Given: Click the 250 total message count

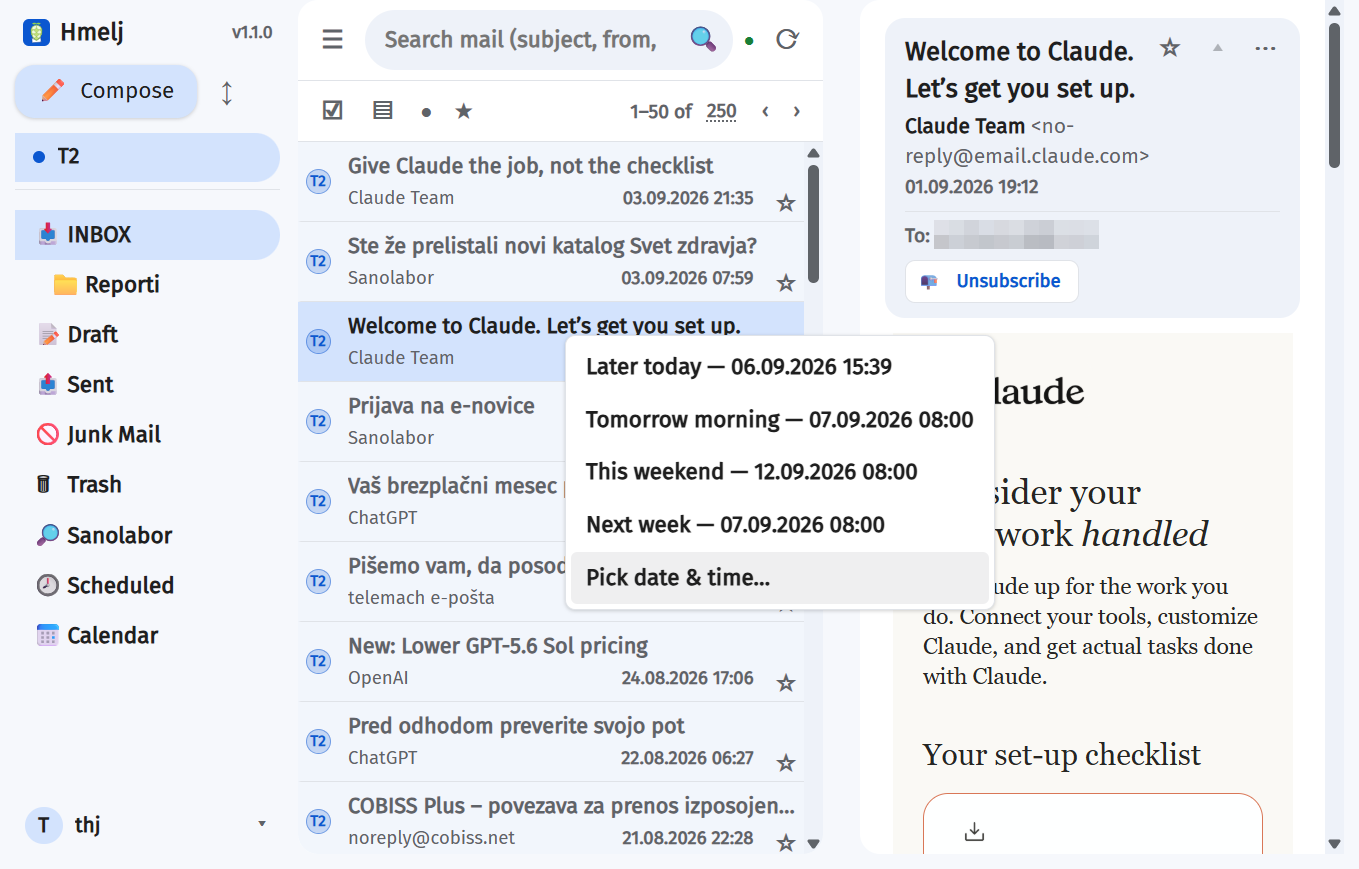Looking at the screenshot, I should (721, 112).
